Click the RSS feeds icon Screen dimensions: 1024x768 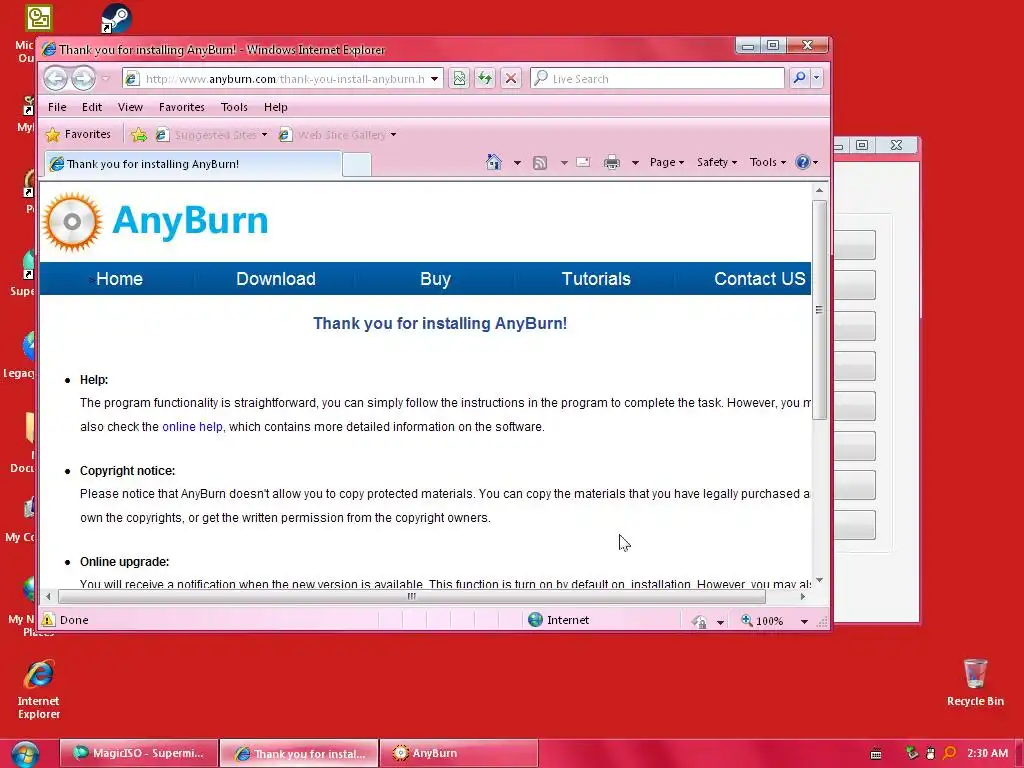point(539,163)
